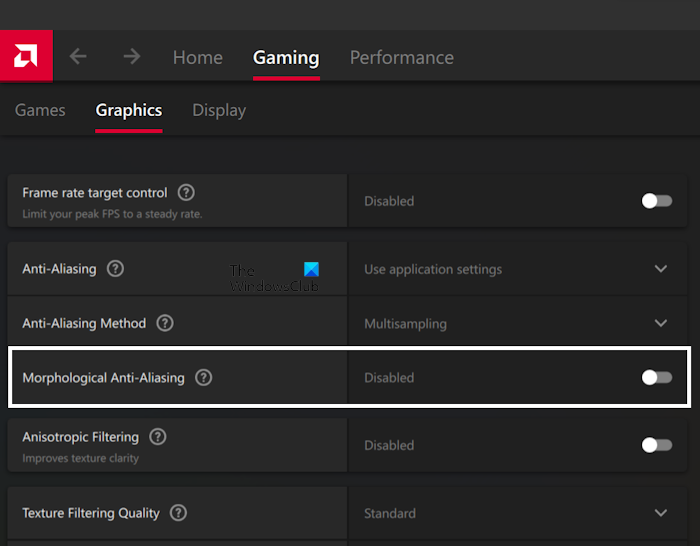The width and height of the screenshot is (700, 546).
Task: Open Morphological Anti-Aliasing help icon
Action: point(204,378)
